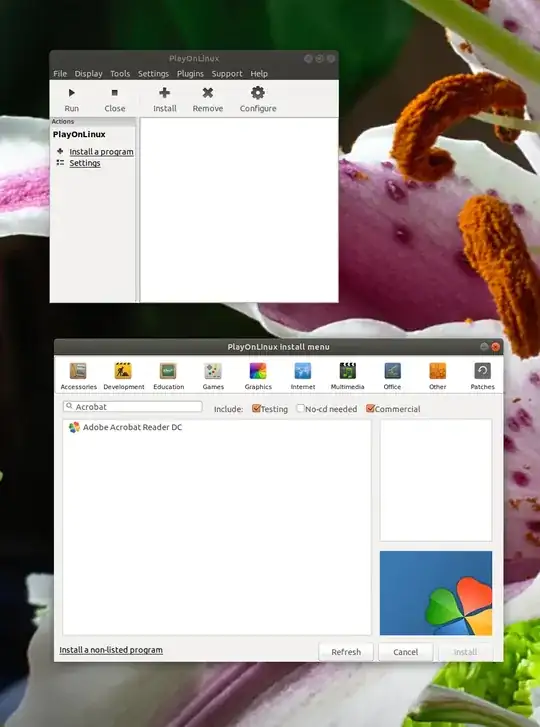Click the PlayOnLinux heading in Actions sidebar
The height and width of the screenshot is (727, 540).
pos(79,134)
